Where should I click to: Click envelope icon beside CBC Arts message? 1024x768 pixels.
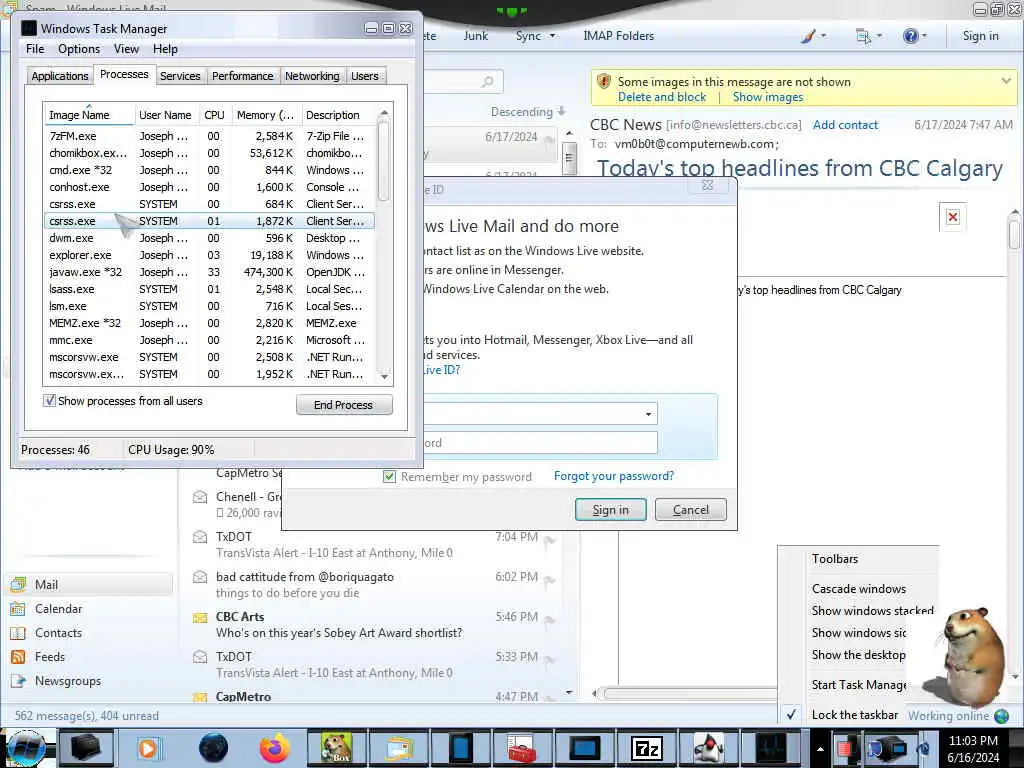click(200, 618)
